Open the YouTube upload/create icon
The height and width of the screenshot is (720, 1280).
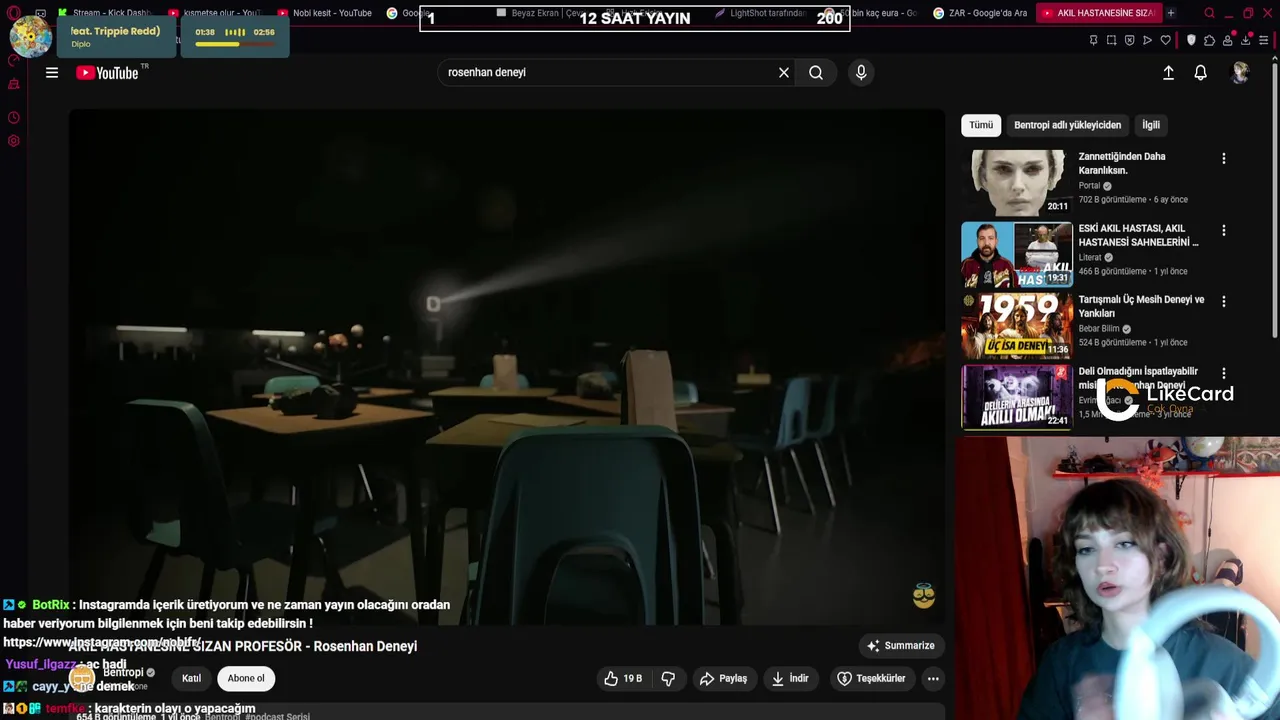click(x=1168, y=72)
